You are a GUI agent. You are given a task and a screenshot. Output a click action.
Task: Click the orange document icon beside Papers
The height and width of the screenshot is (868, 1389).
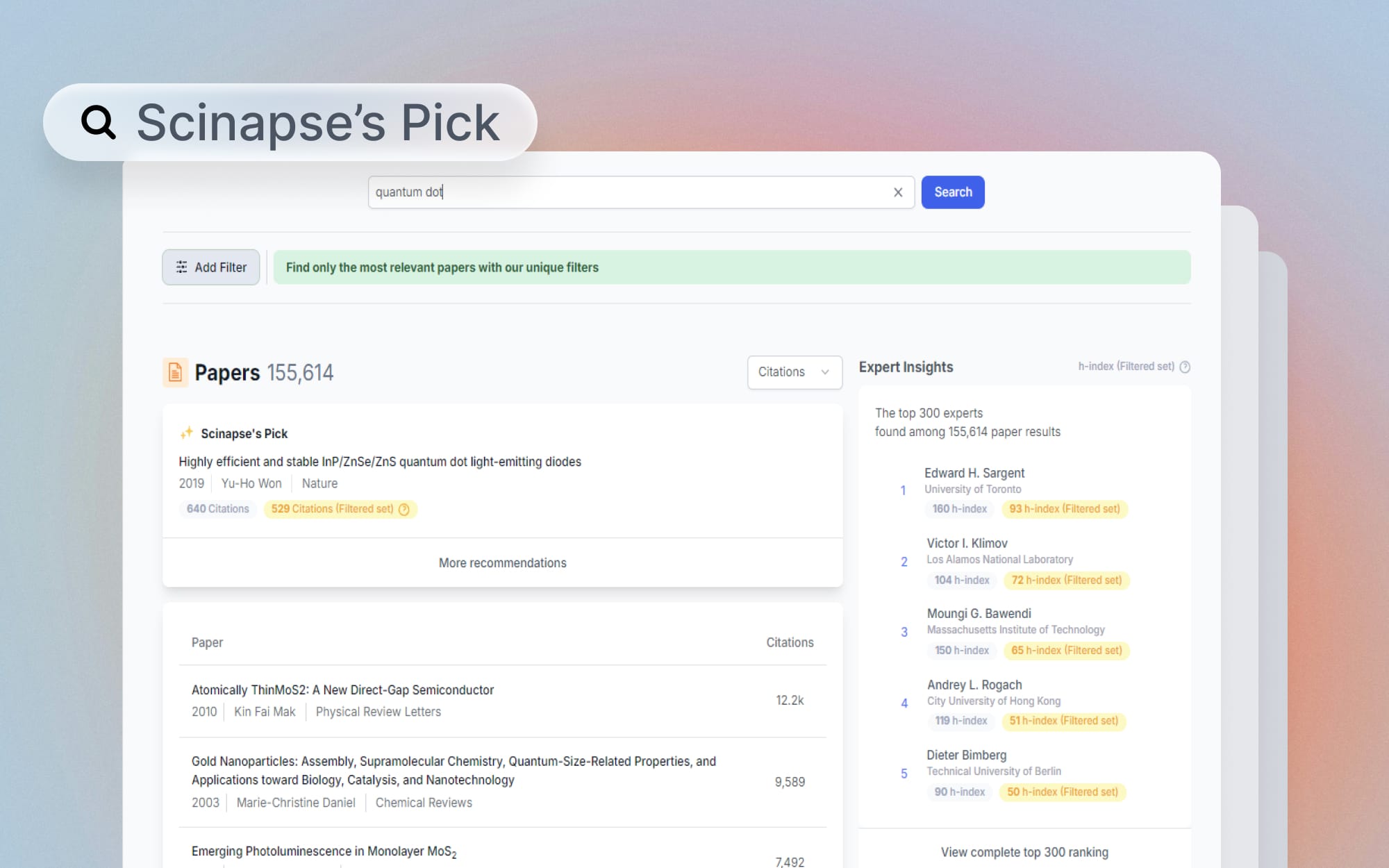[x=174, y=372]
